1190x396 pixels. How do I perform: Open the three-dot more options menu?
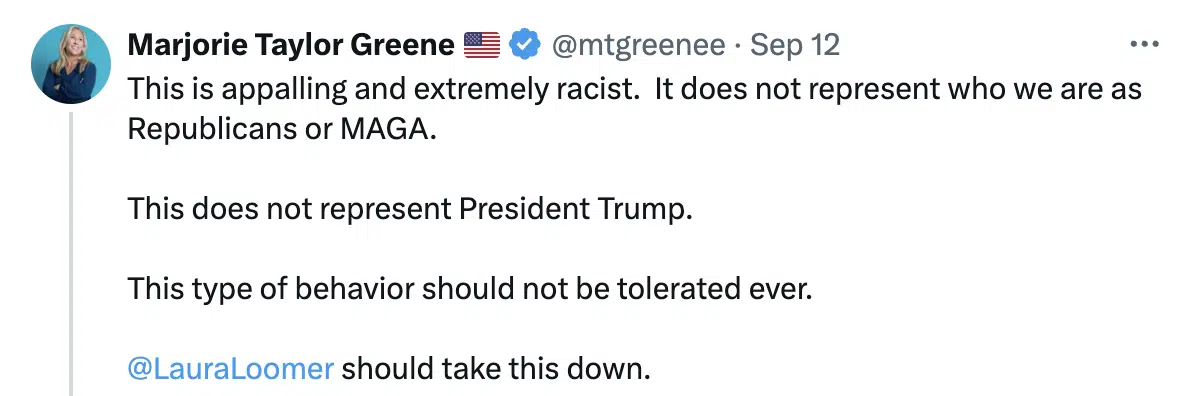point(1144,45)
